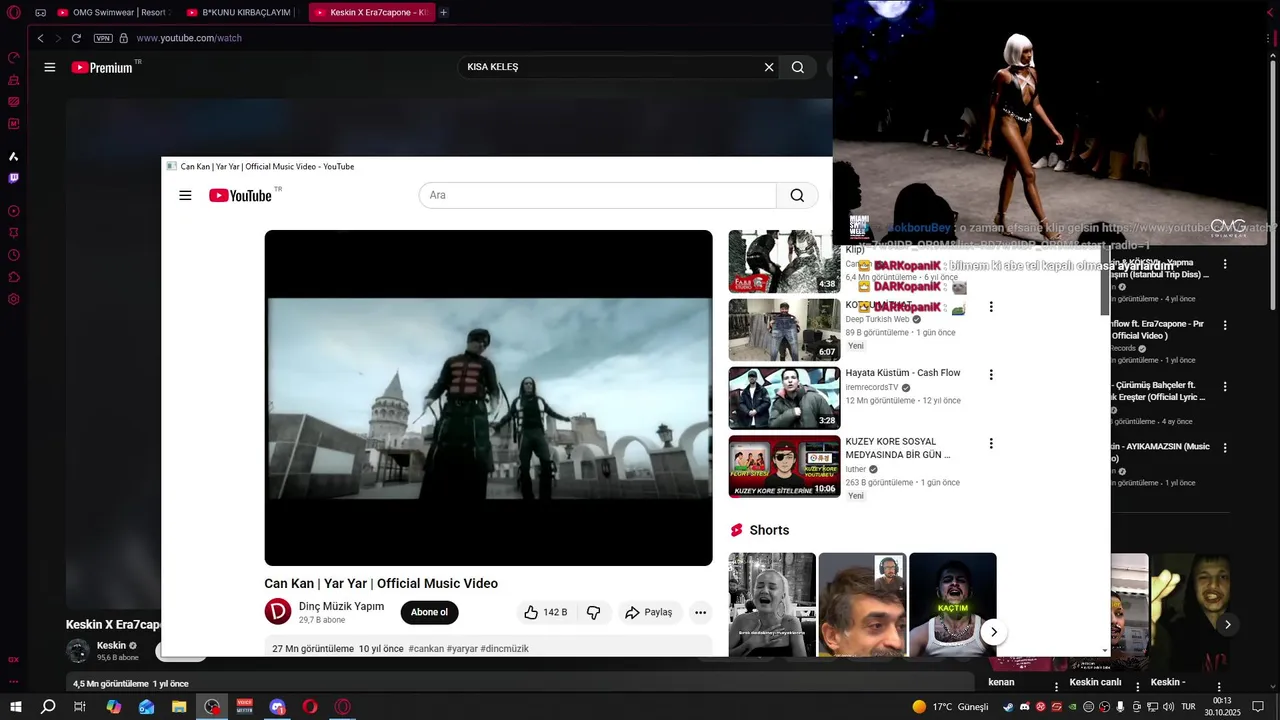This screenshot has height=720, width=1280.
Task: Open File Explorer from taskbar
Action: [179, 707]
